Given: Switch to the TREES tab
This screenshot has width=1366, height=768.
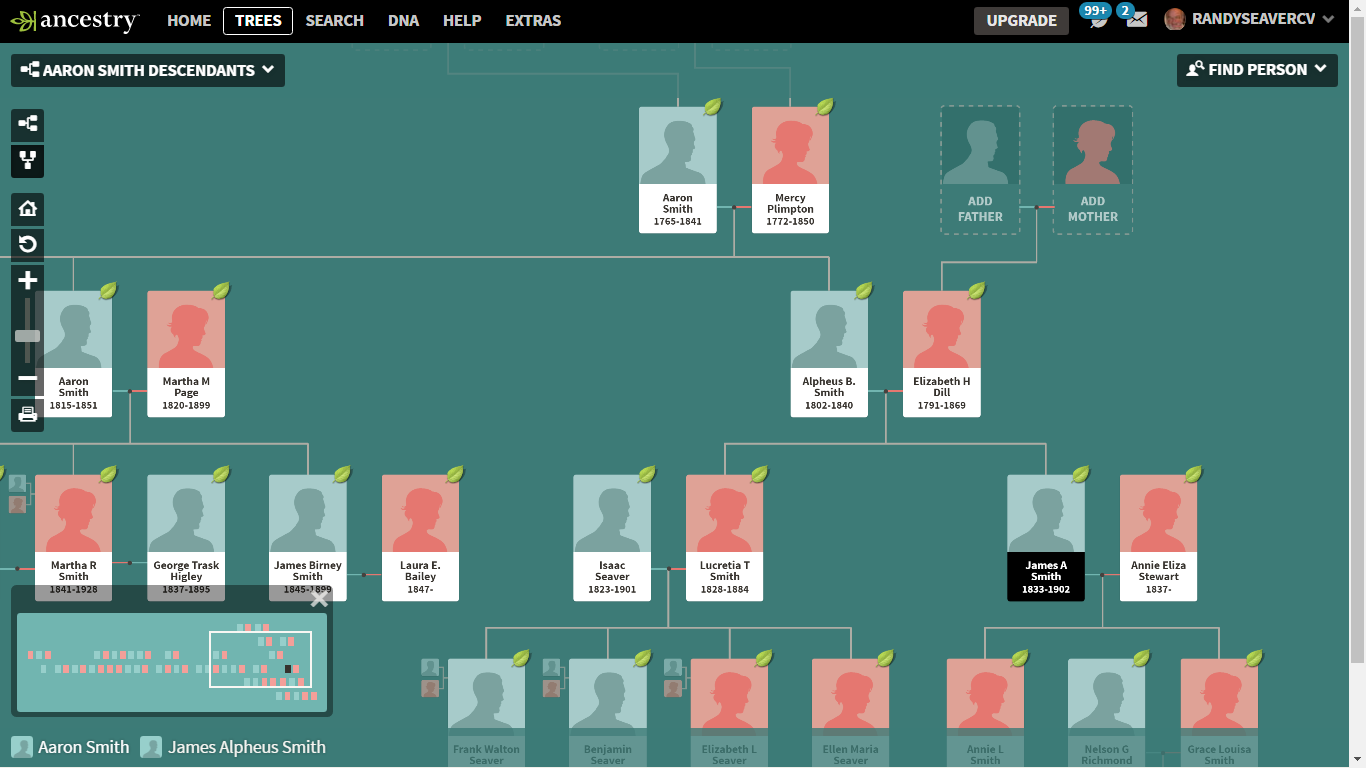Looking at the screenshot, I should pos(257,19).
